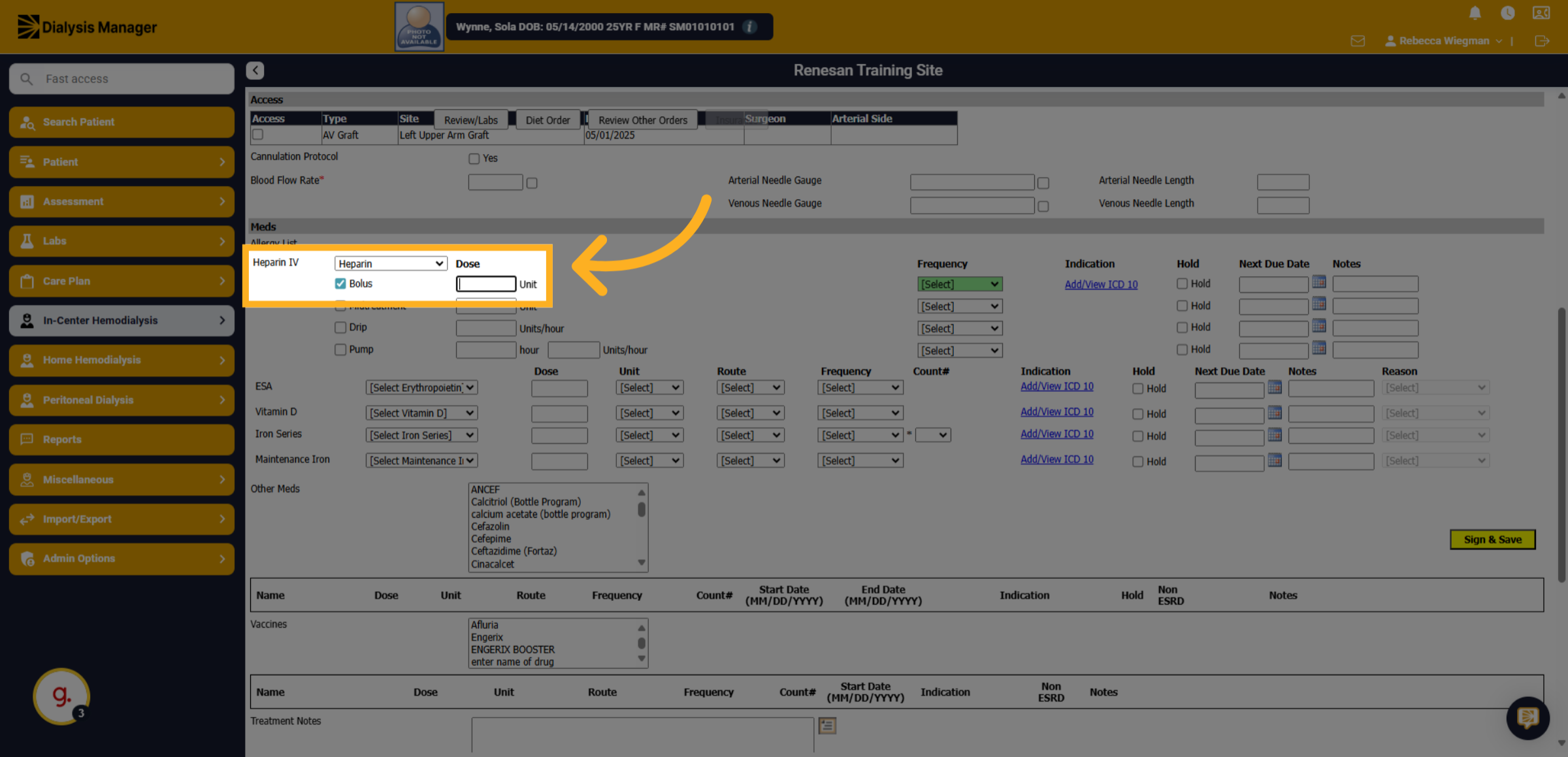Image resolution: width=1568 pixels, height=757 pixels.
Task: Open the Search Patient menu item
Action: click(x=122, y=122)
